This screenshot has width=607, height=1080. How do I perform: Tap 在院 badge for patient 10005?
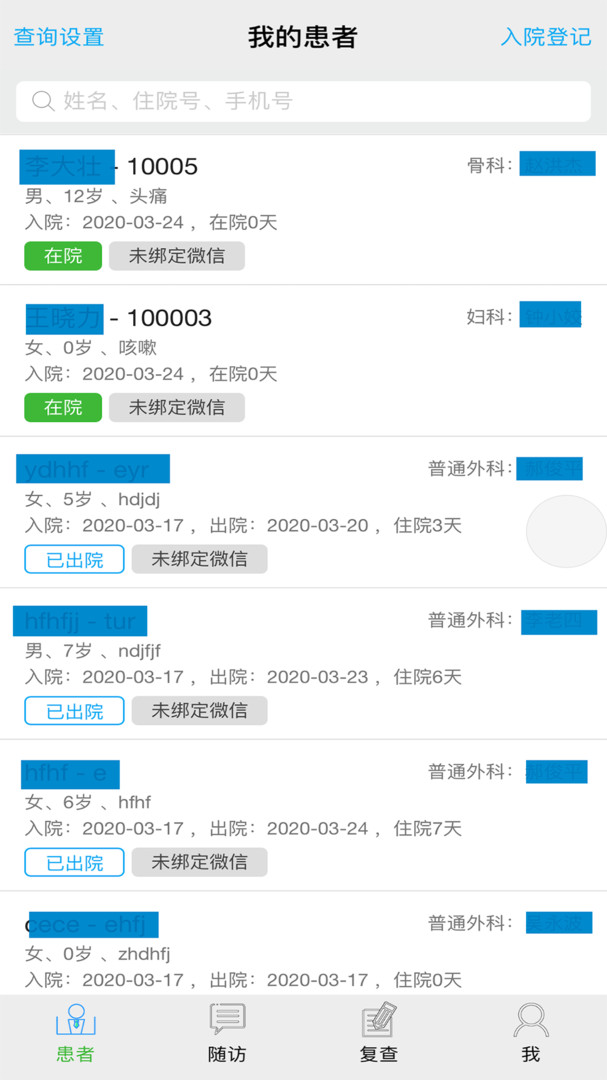pos(63,256)
